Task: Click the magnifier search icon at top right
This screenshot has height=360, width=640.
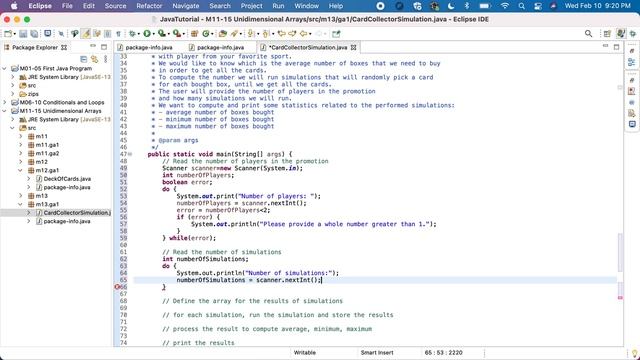Action: point(588,34)
